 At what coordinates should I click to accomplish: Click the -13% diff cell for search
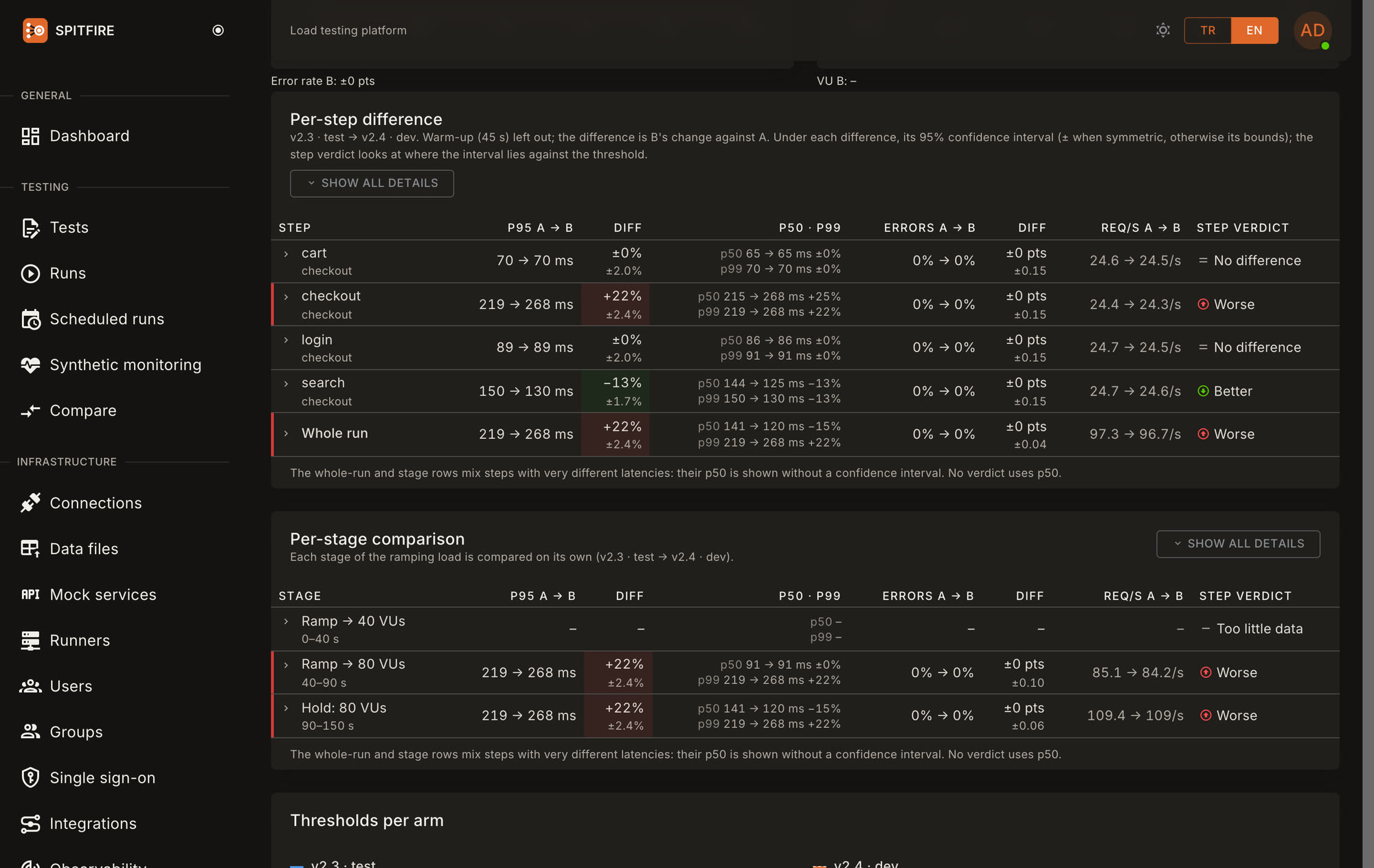(616, 391)
